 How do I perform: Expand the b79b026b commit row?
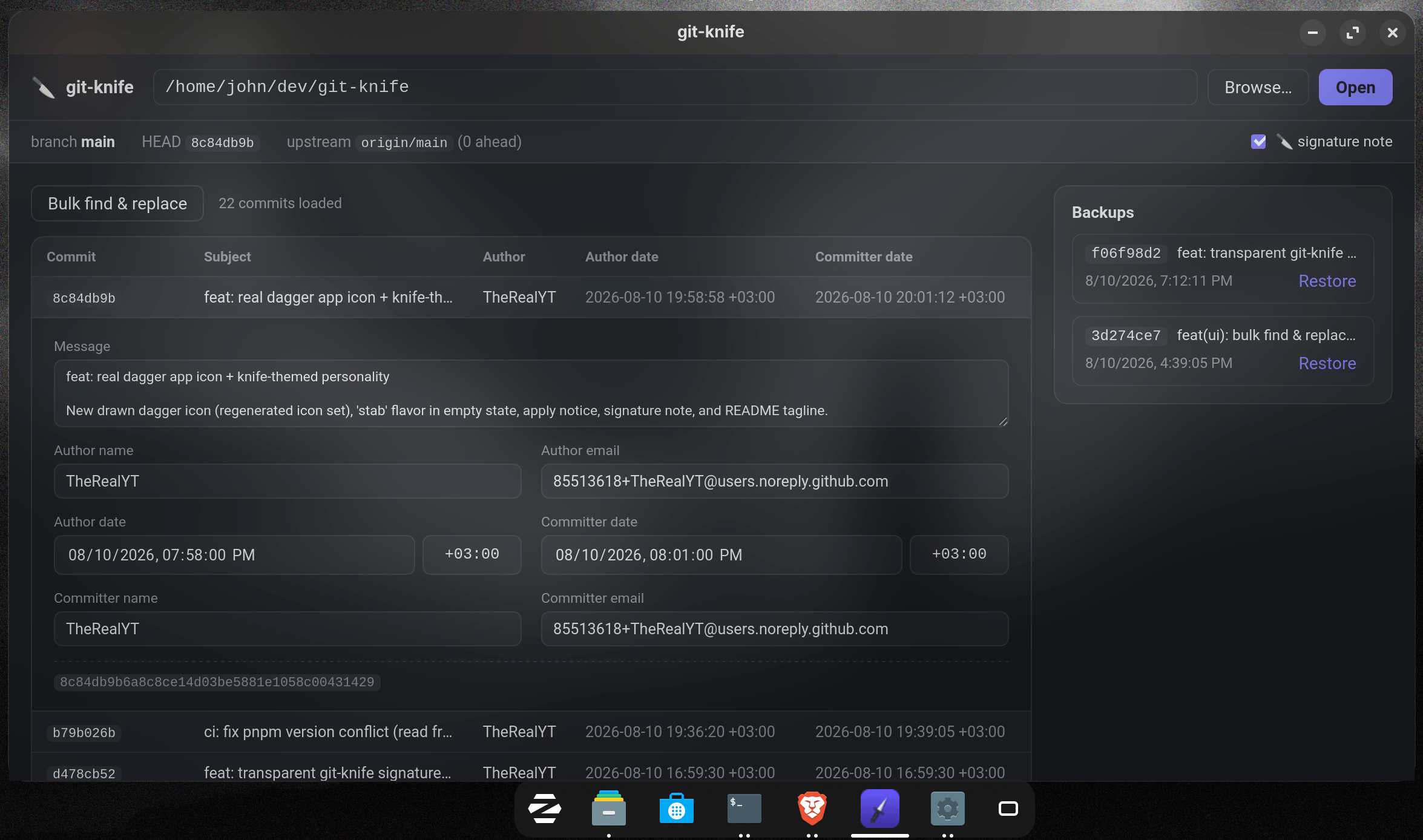(531, 732)
